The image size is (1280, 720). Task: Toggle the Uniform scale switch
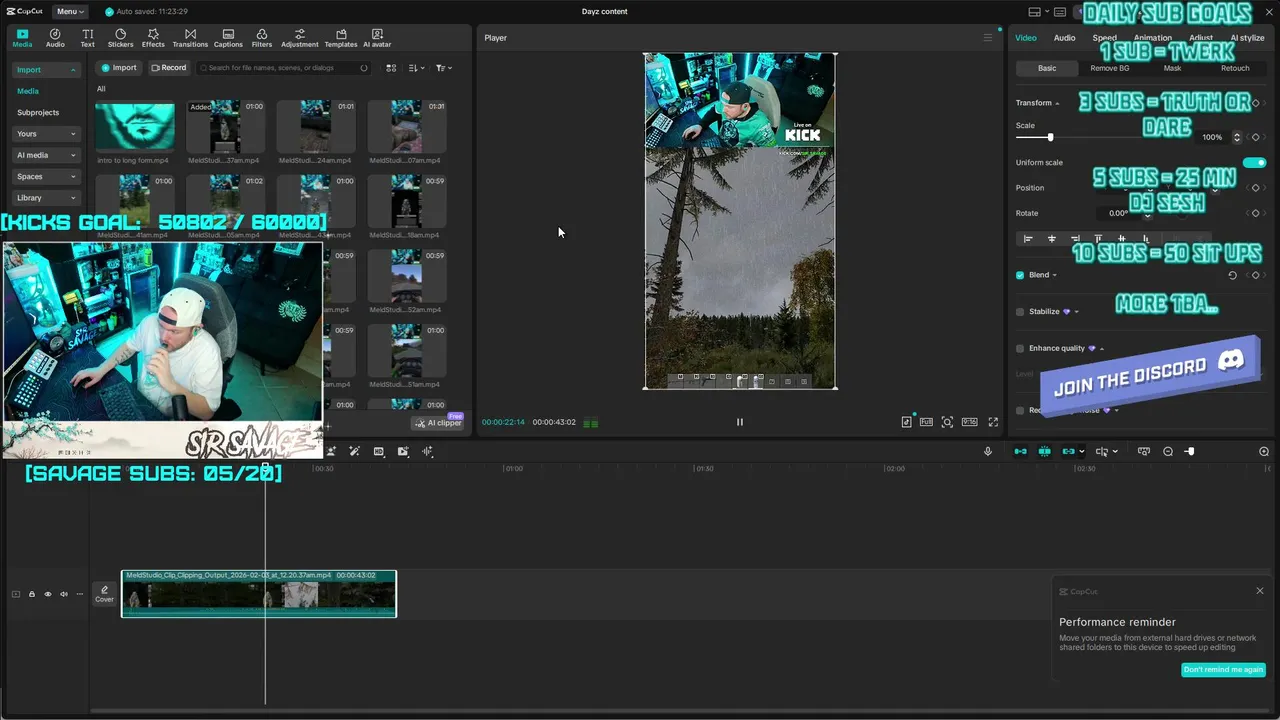[x=1254, y=162]
